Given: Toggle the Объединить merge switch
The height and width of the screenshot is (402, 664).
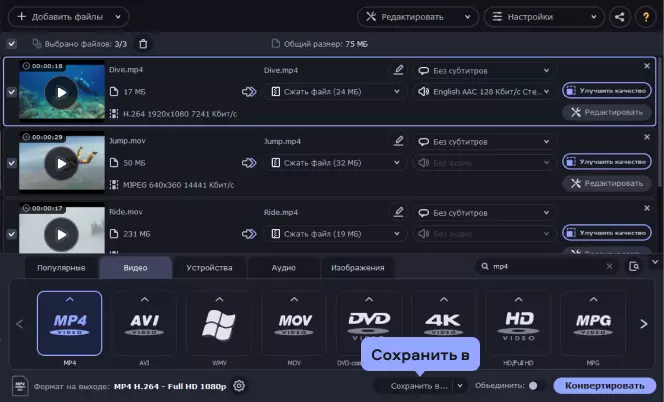Looking at the screenshot, I should click(536, 386).
